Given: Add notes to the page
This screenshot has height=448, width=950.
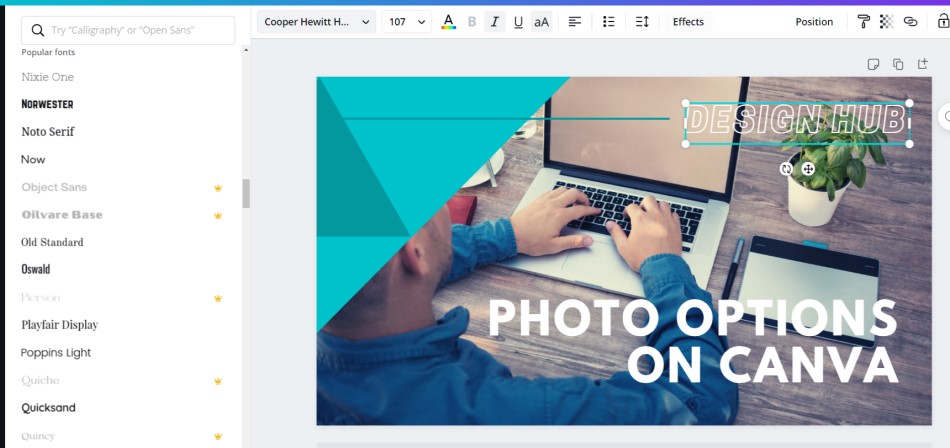Looking at the screenshot, I should tap(873, 64).
